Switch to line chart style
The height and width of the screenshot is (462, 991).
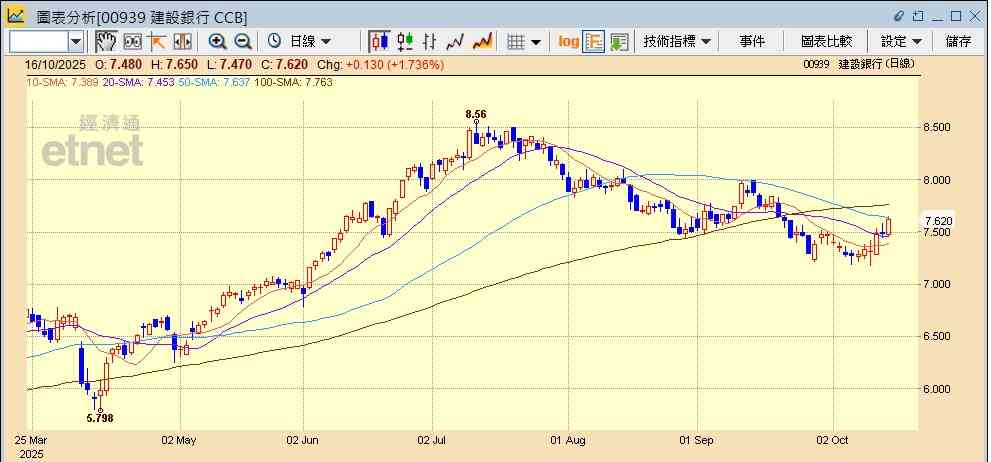[456, 41]
